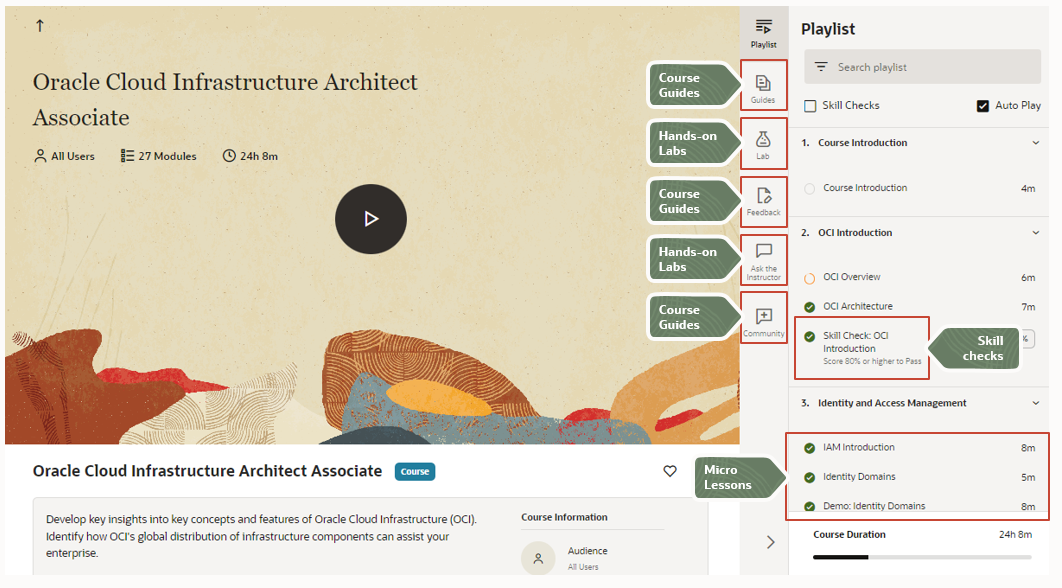Click the Course Introduction empty status circle
Image resolution: width=1062 pixels, height=588 pixels.
809,189
